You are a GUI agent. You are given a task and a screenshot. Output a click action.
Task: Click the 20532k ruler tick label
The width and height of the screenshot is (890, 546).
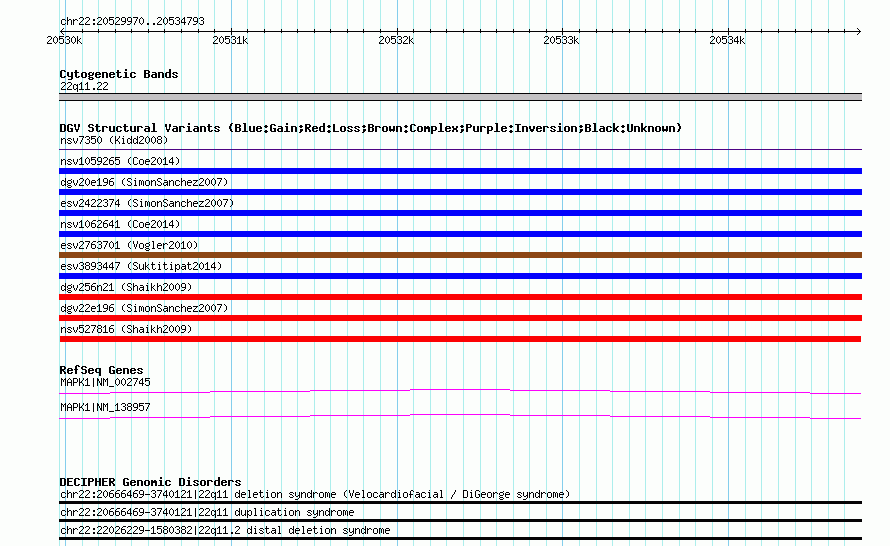[396, 40]
